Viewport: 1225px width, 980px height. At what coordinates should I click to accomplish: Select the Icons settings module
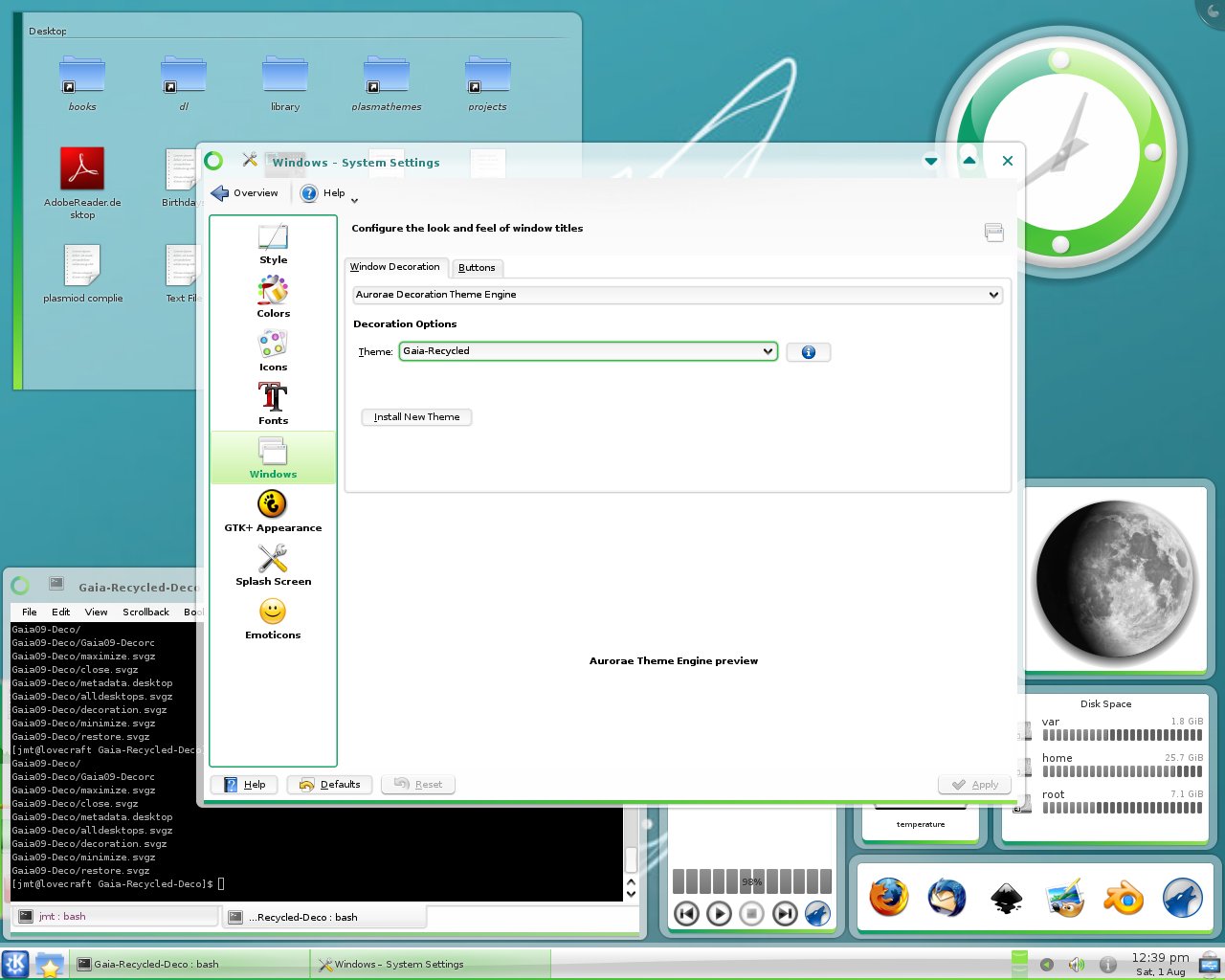pos(273,351)
